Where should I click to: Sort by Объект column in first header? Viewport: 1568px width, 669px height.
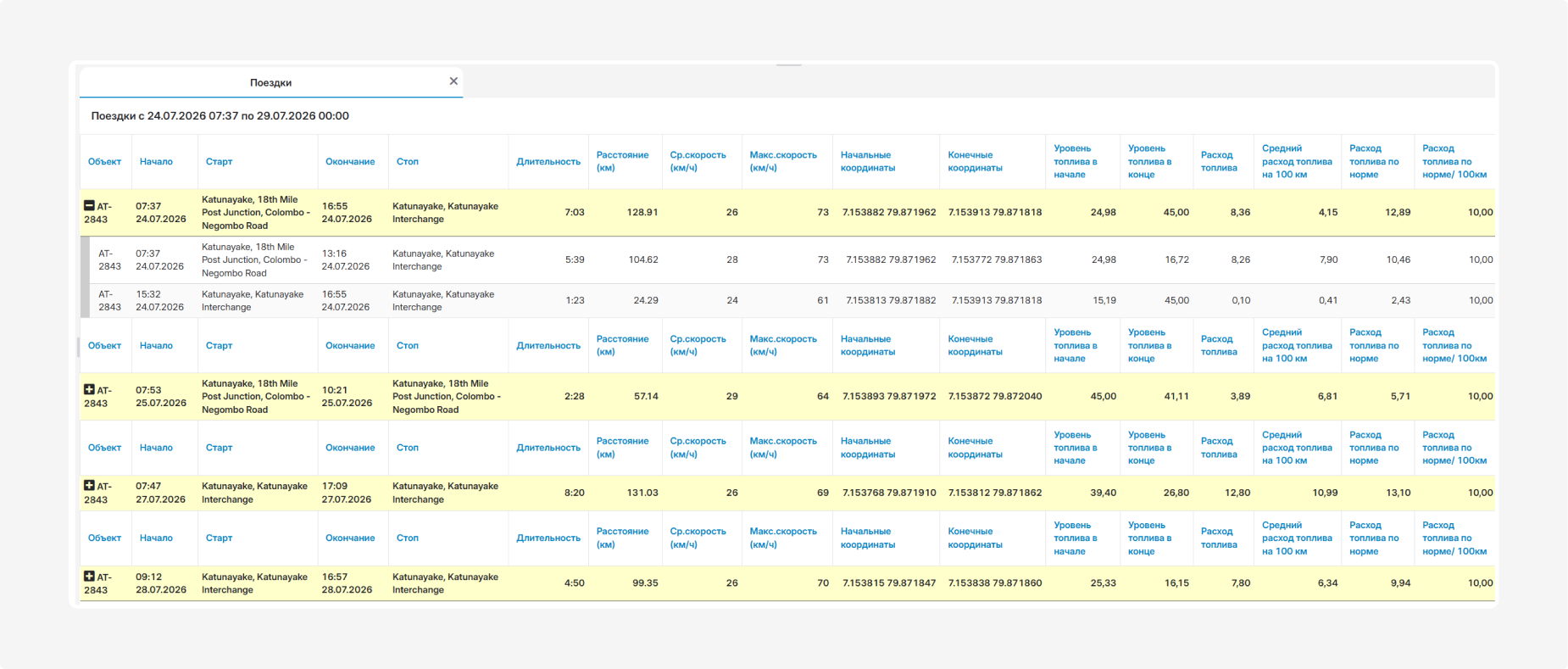coord(104,161)
